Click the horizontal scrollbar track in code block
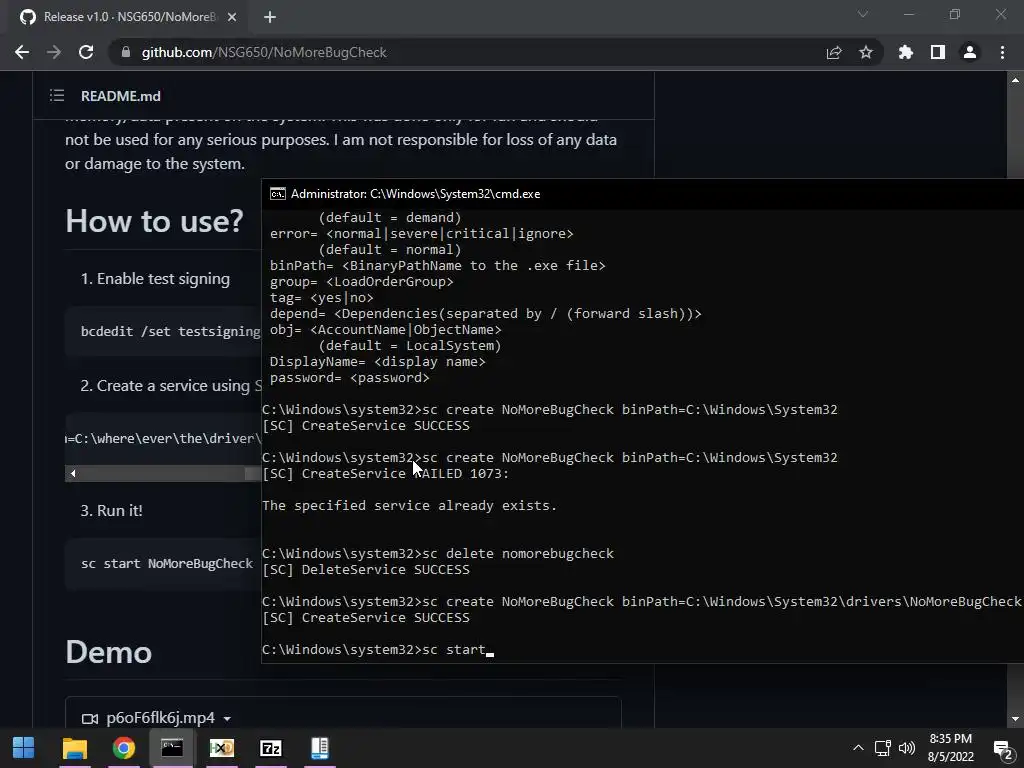Image resolution: width=1024 pixels, height=768 pixels. (163, 473)
